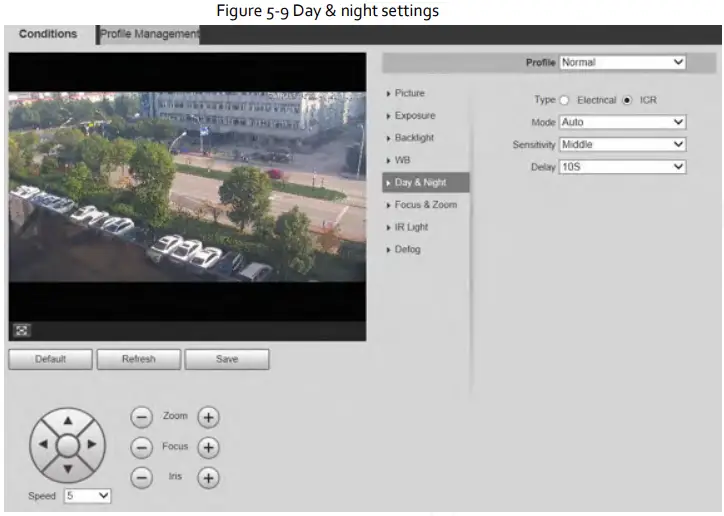724x516 pixels.
Task: Select Electrical type radio button
Action: click(x=564, y=100)
